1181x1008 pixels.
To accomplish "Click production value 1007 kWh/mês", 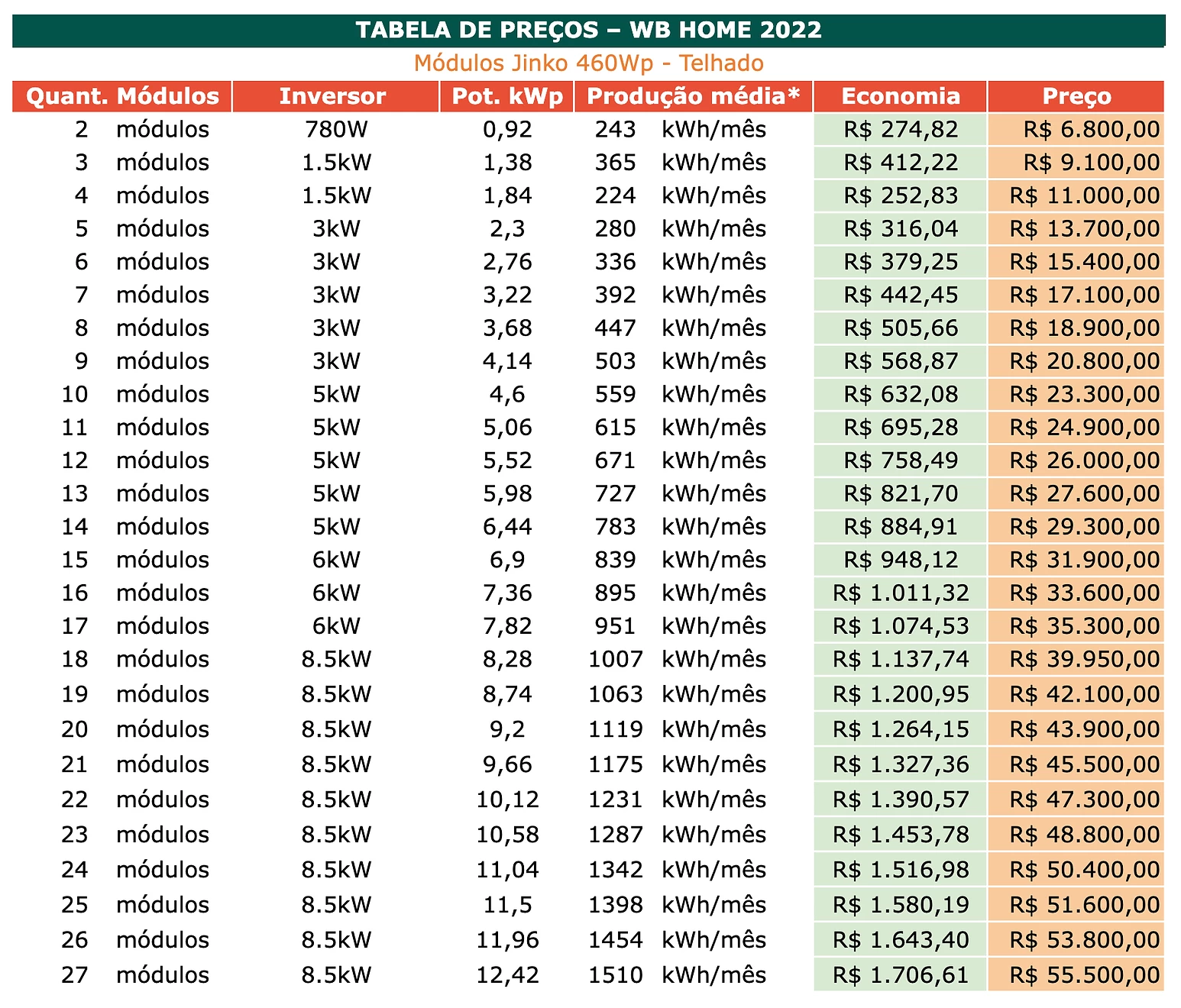I will 677,659.
